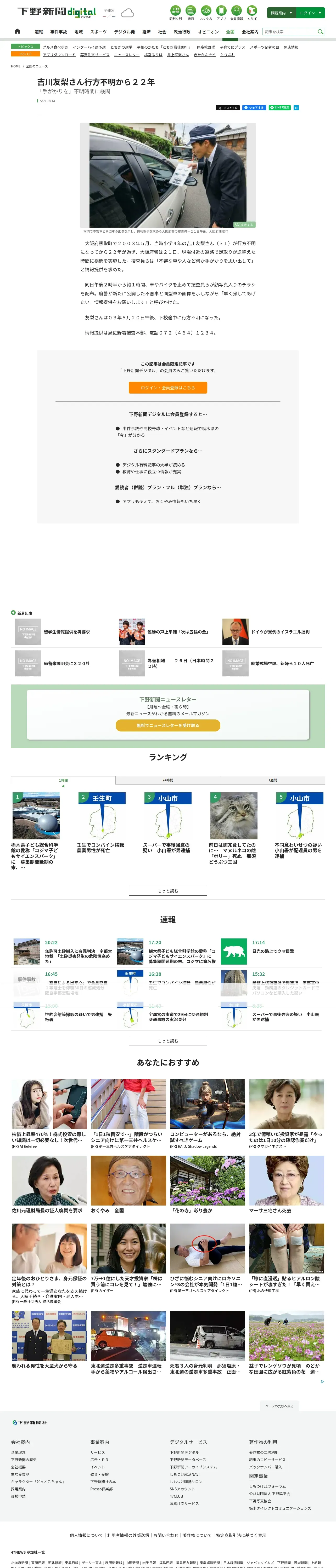Viewport: 336px width, 1568px height.
Task: Click ページの先頭へ戻る button
Action: coord(279,1406)
